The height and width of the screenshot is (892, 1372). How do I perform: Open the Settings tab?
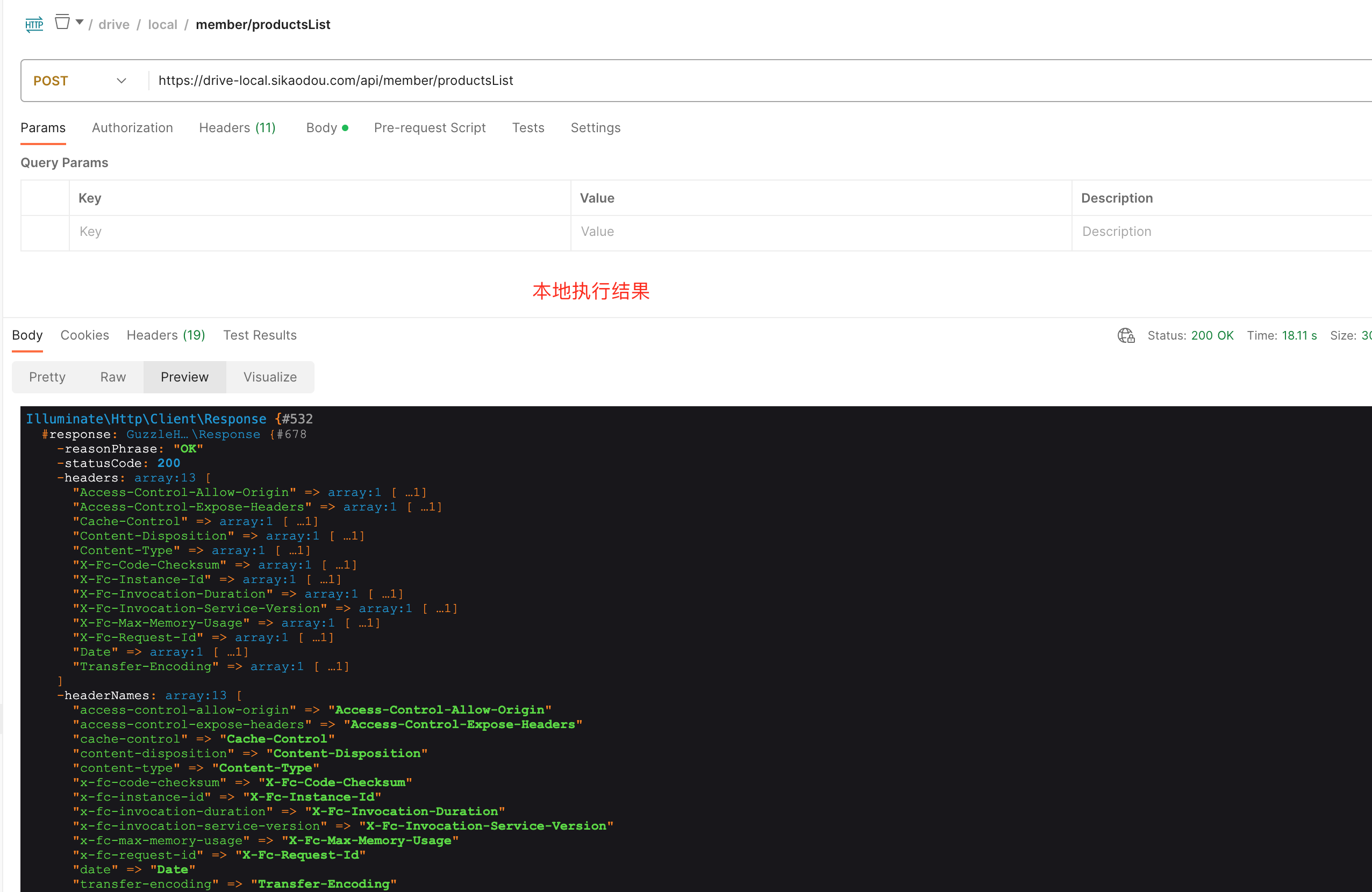pos(596,128)
